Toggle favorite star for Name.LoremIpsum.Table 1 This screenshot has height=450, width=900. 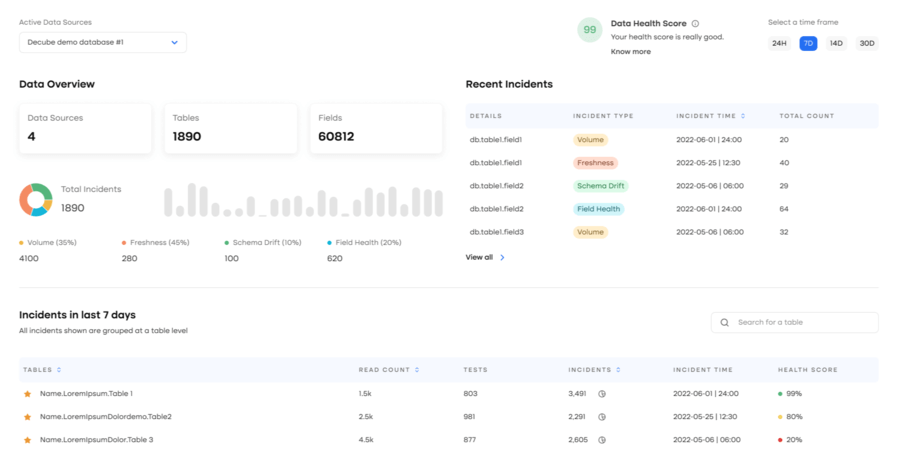pos(27,394)
